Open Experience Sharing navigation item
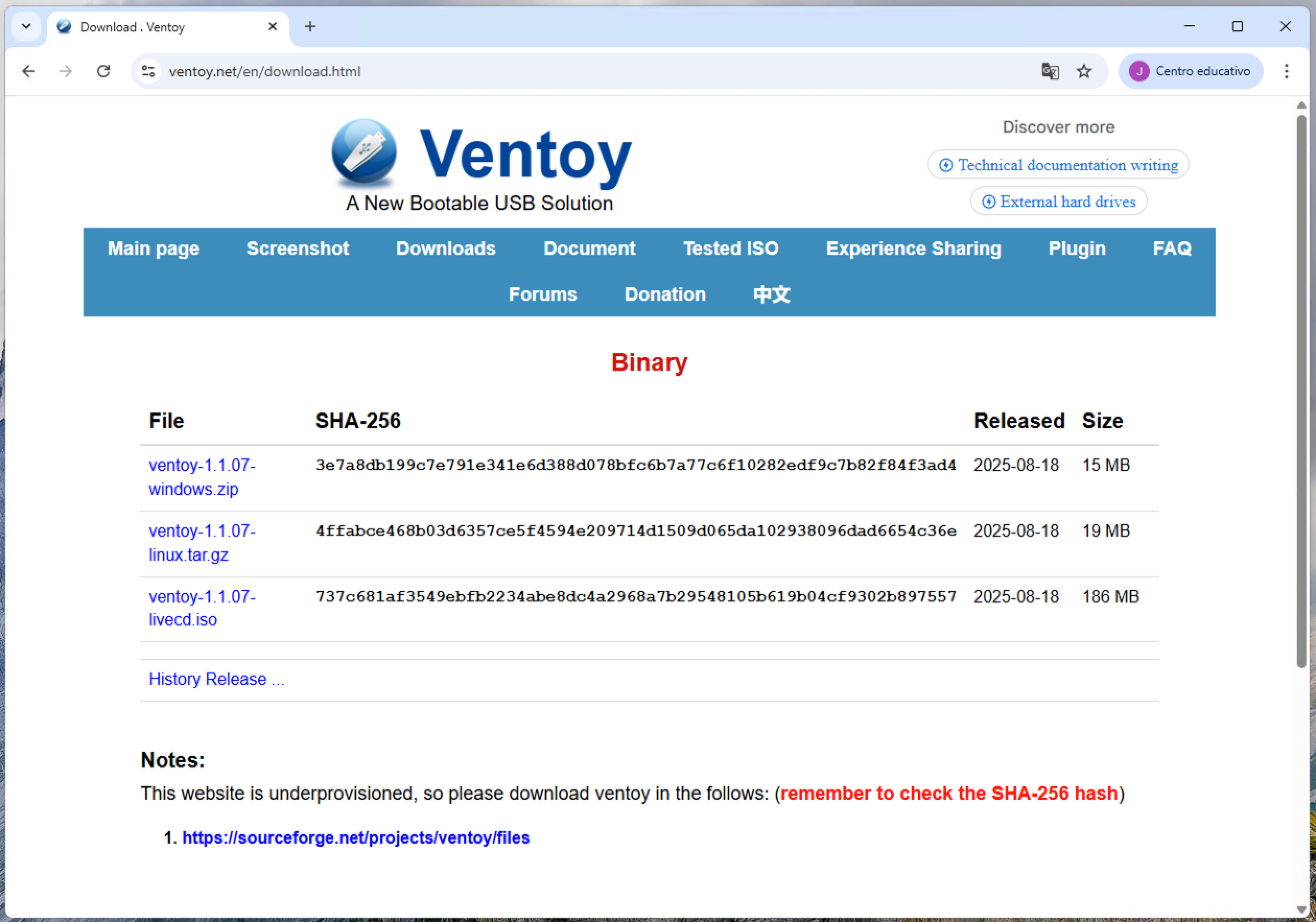The height and width of the screenshot is (922, 1316). click(914, 248)
